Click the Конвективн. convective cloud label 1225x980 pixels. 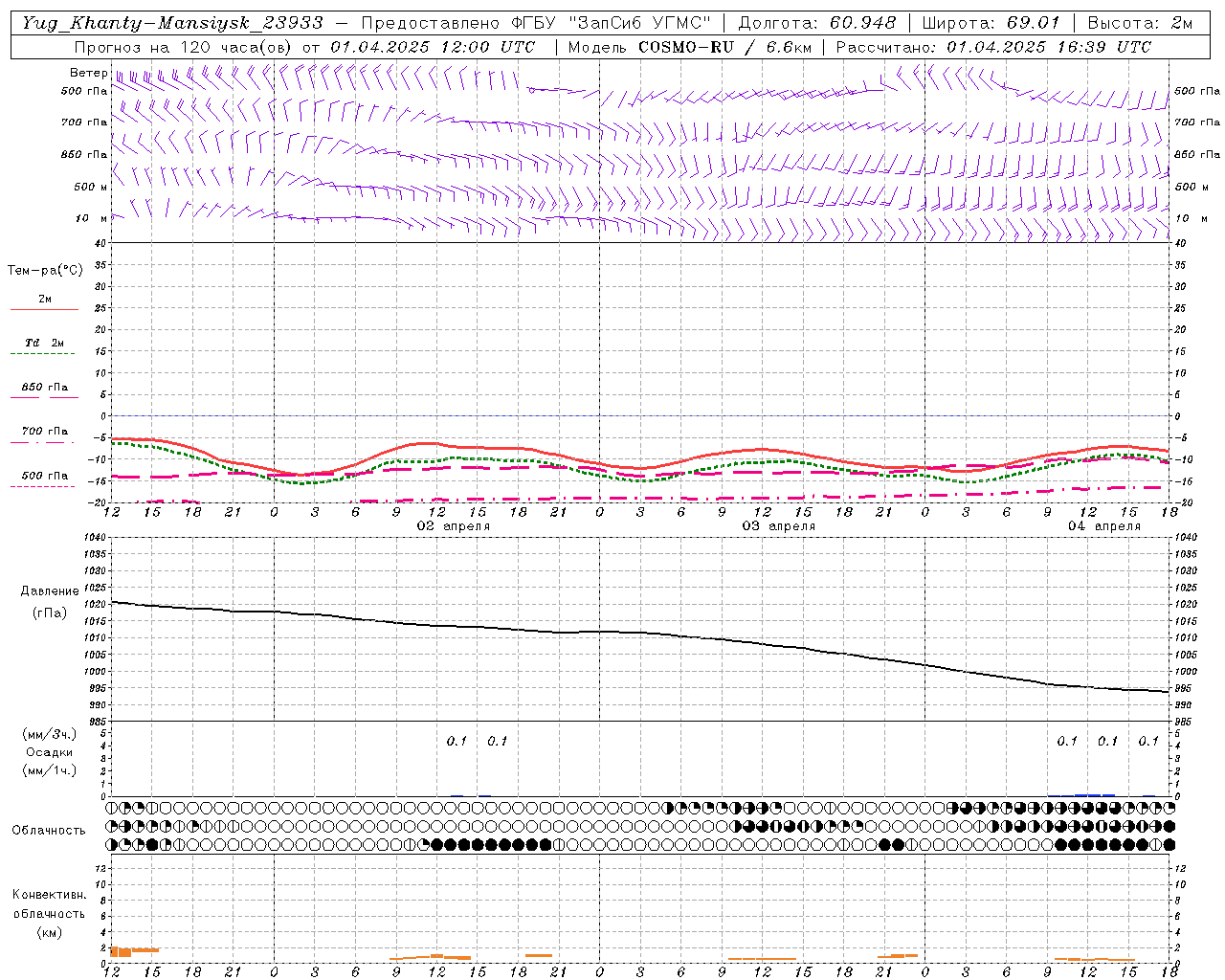[49, 895]
